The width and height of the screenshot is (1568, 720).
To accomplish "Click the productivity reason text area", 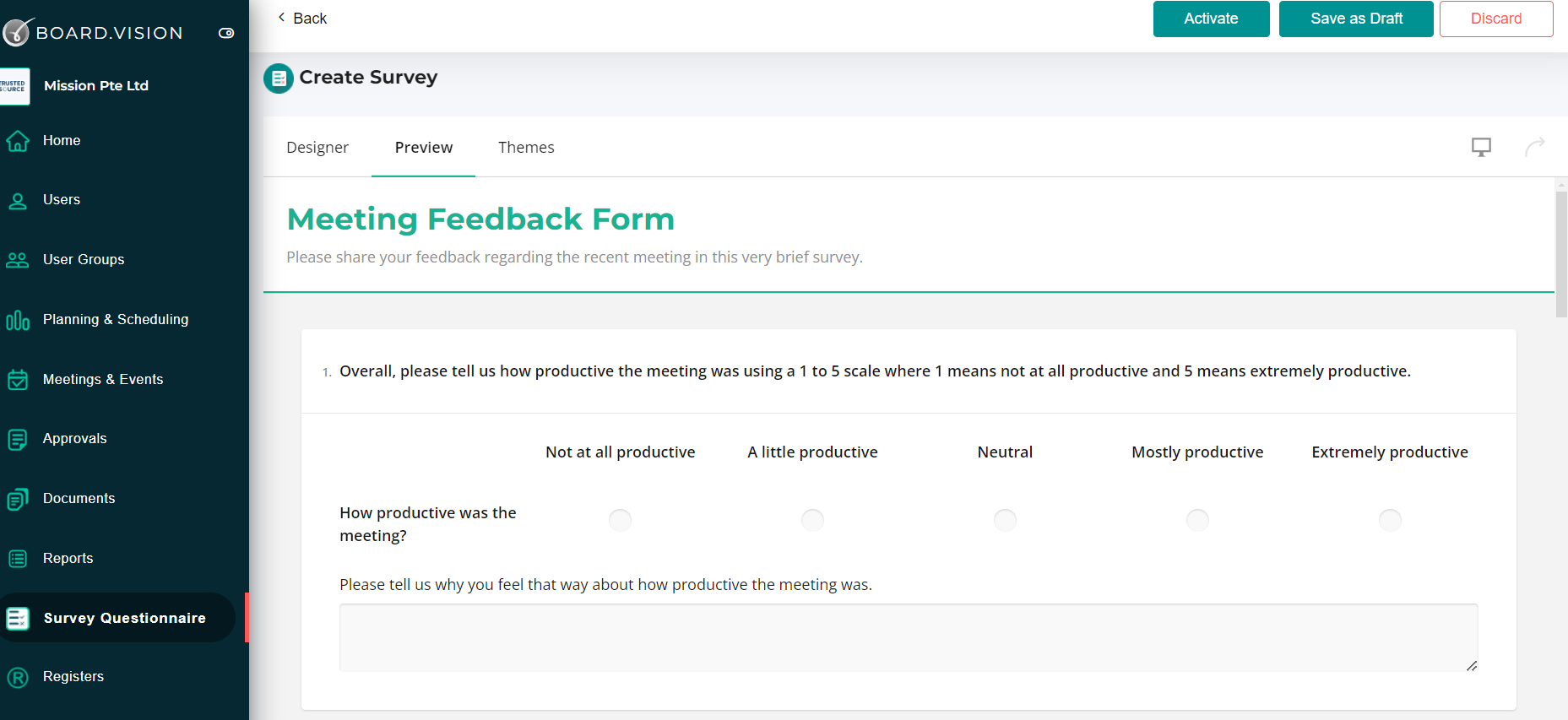I will click(909, 637).
